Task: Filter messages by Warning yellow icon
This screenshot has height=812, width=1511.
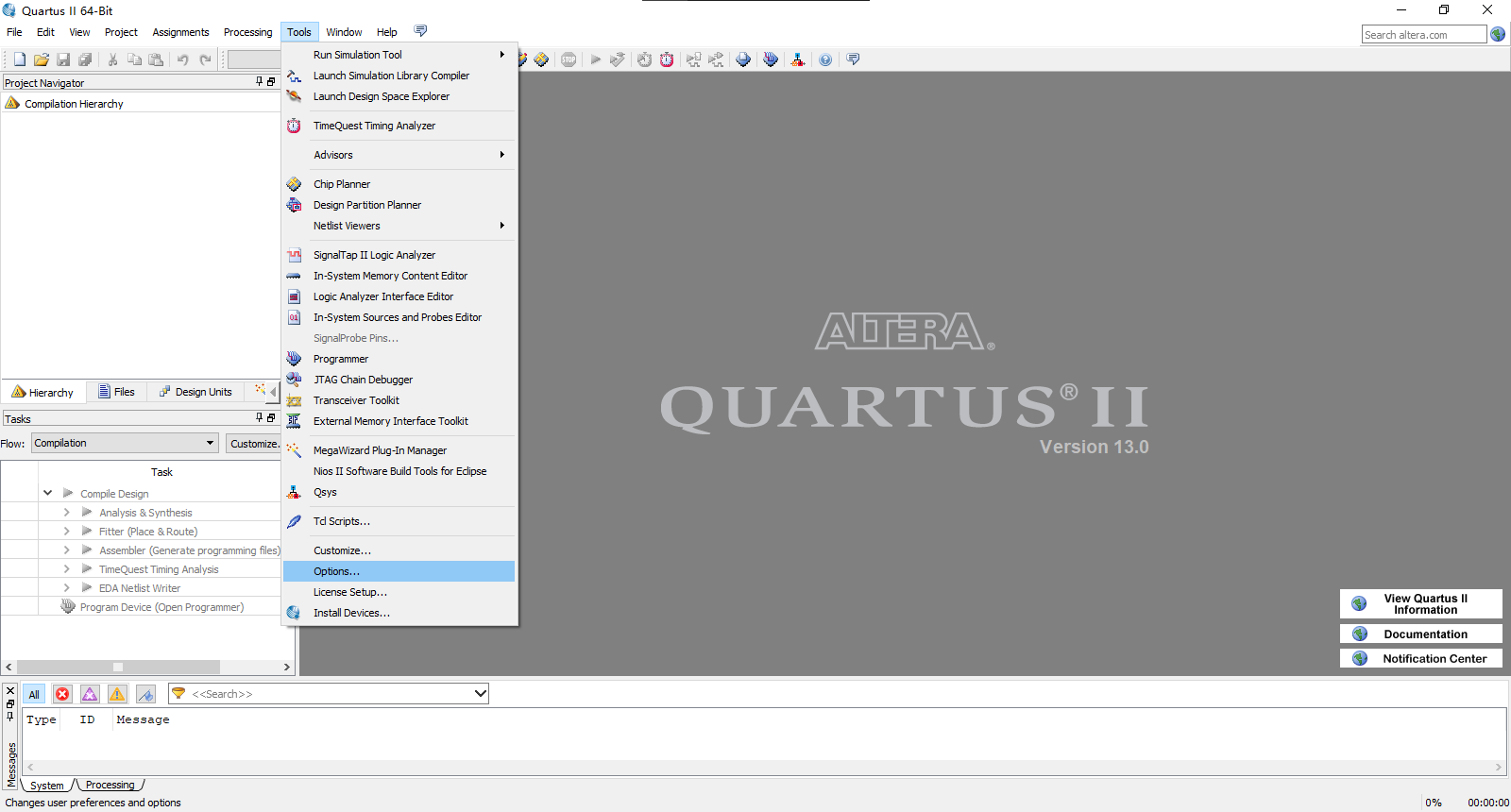Action: tap(117, 694)
